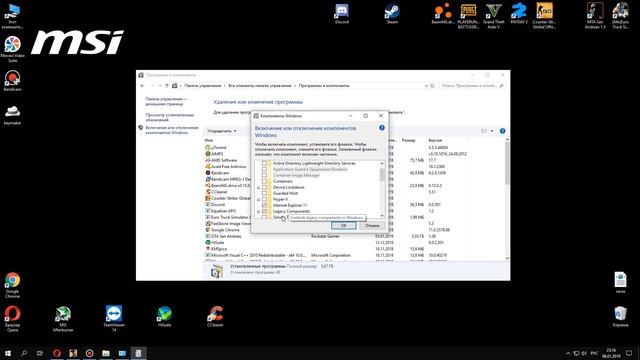Launch the MSI Afterburner desktop icon
This screenshot has width=640, height=360.
[x=63, y=318]
